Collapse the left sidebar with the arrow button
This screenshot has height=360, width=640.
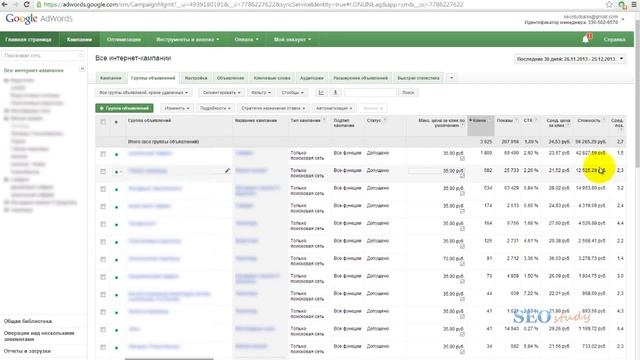[x=82, y=69]
